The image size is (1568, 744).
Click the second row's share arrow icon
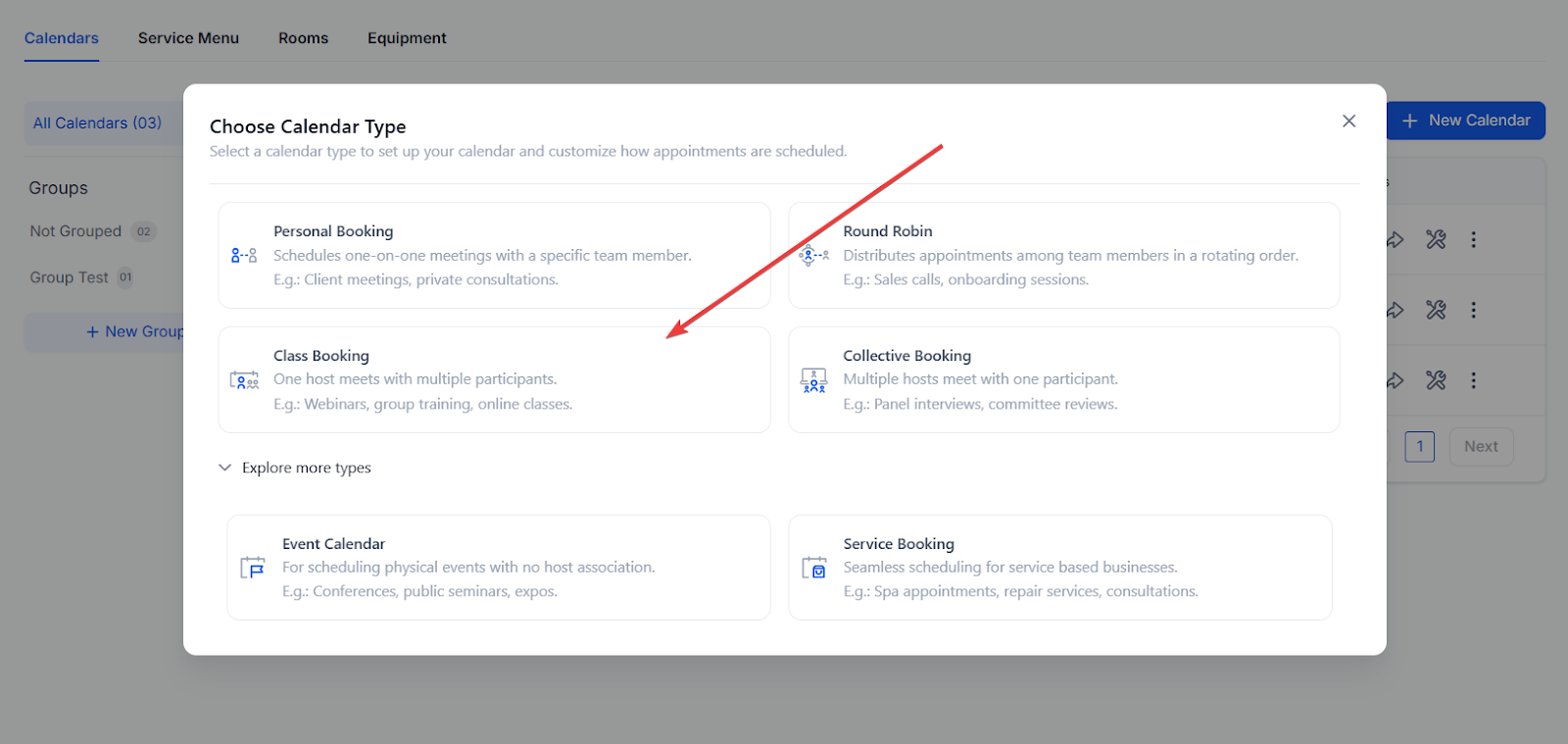pyautogui.click(x=1396, y=310)
